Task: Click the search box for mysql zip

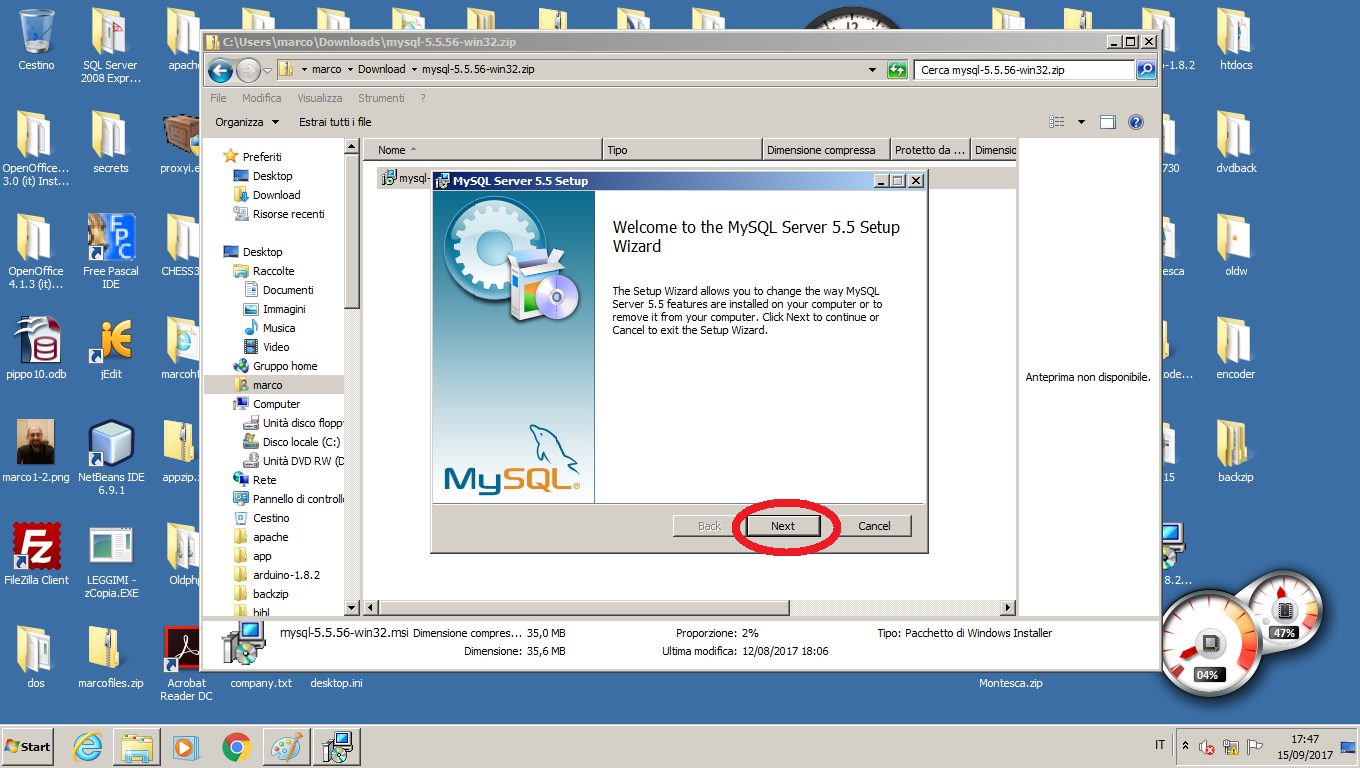Action: pos(1023,70)
